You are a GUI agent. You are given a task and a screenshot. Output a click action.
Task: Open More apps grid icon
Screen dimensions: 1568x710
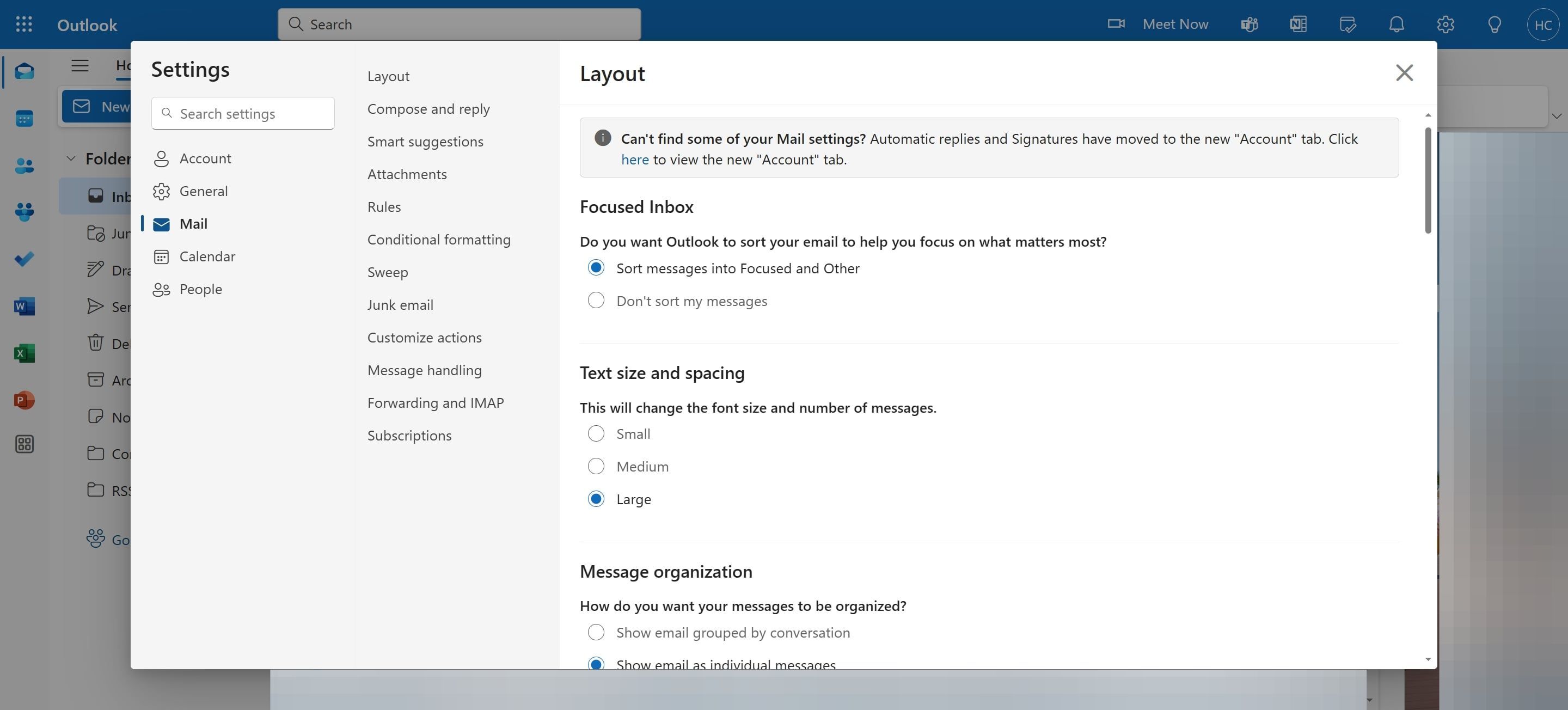tap(24, 444)
